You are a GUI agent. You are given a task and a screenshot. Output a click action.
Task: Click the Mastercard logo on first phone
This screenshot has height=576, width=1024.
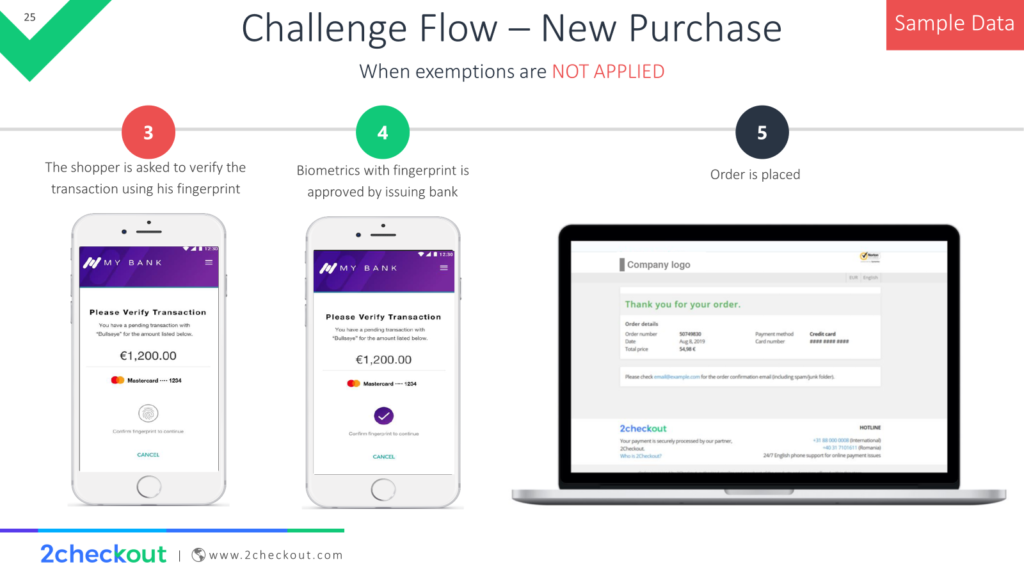click(x=118, y=380)
